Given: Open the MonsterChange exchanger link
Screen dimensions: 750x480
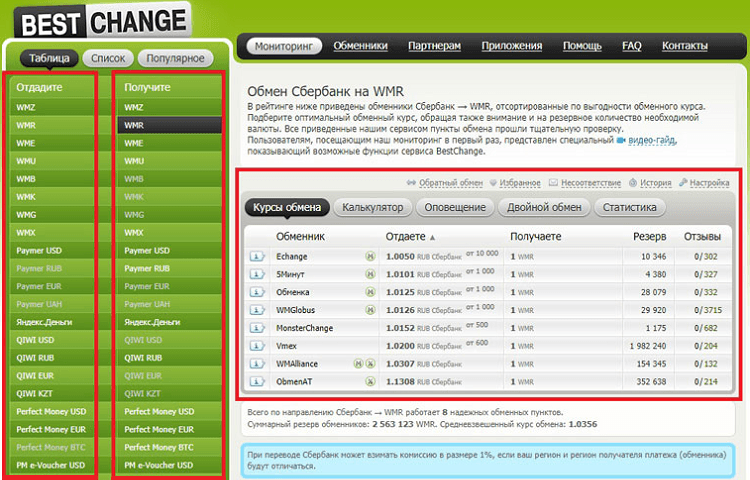Looking at the screenshot, I should coord(304,328).
